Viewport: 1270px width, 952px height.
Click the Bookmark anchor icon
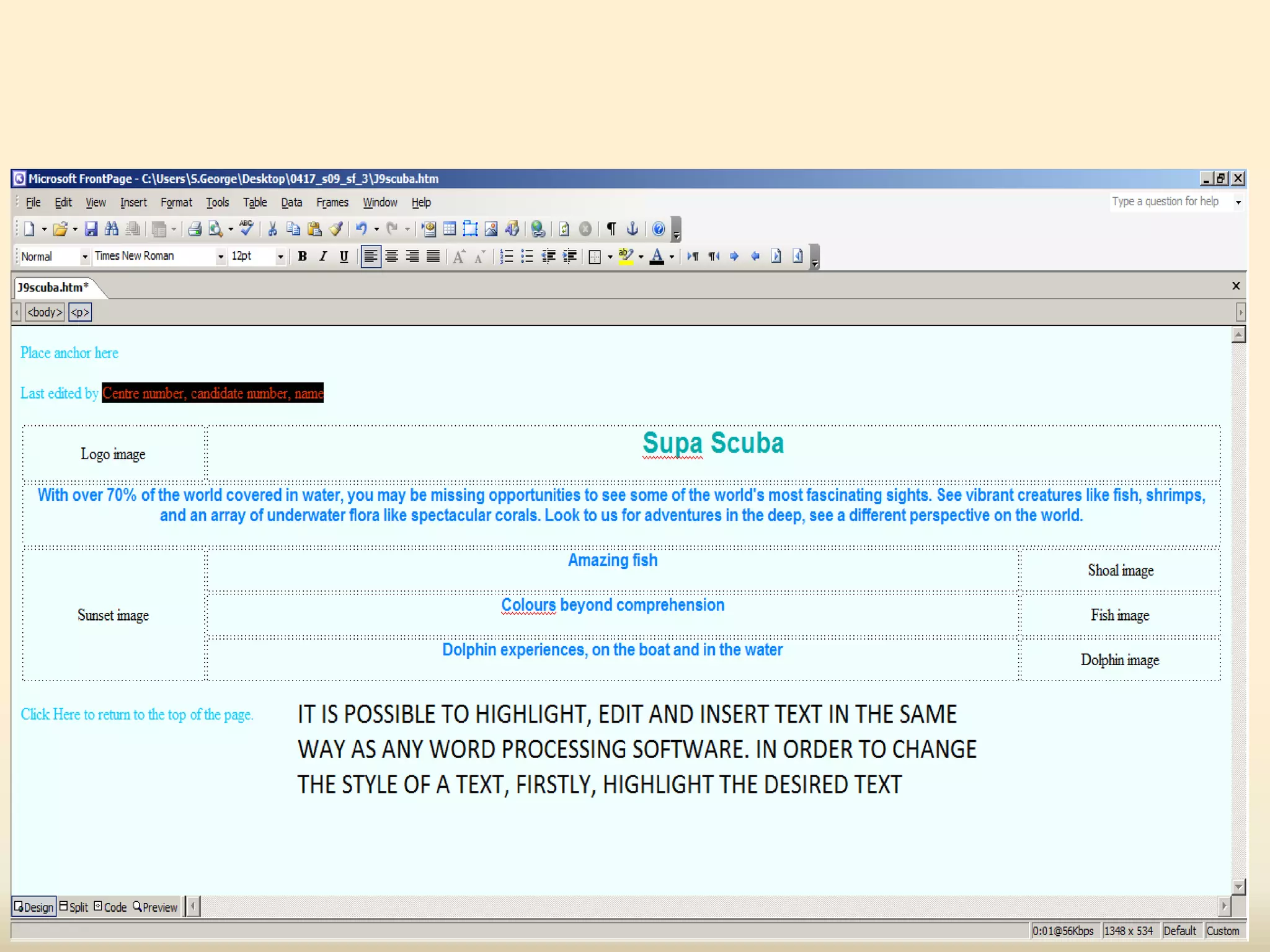coord(632,229)
